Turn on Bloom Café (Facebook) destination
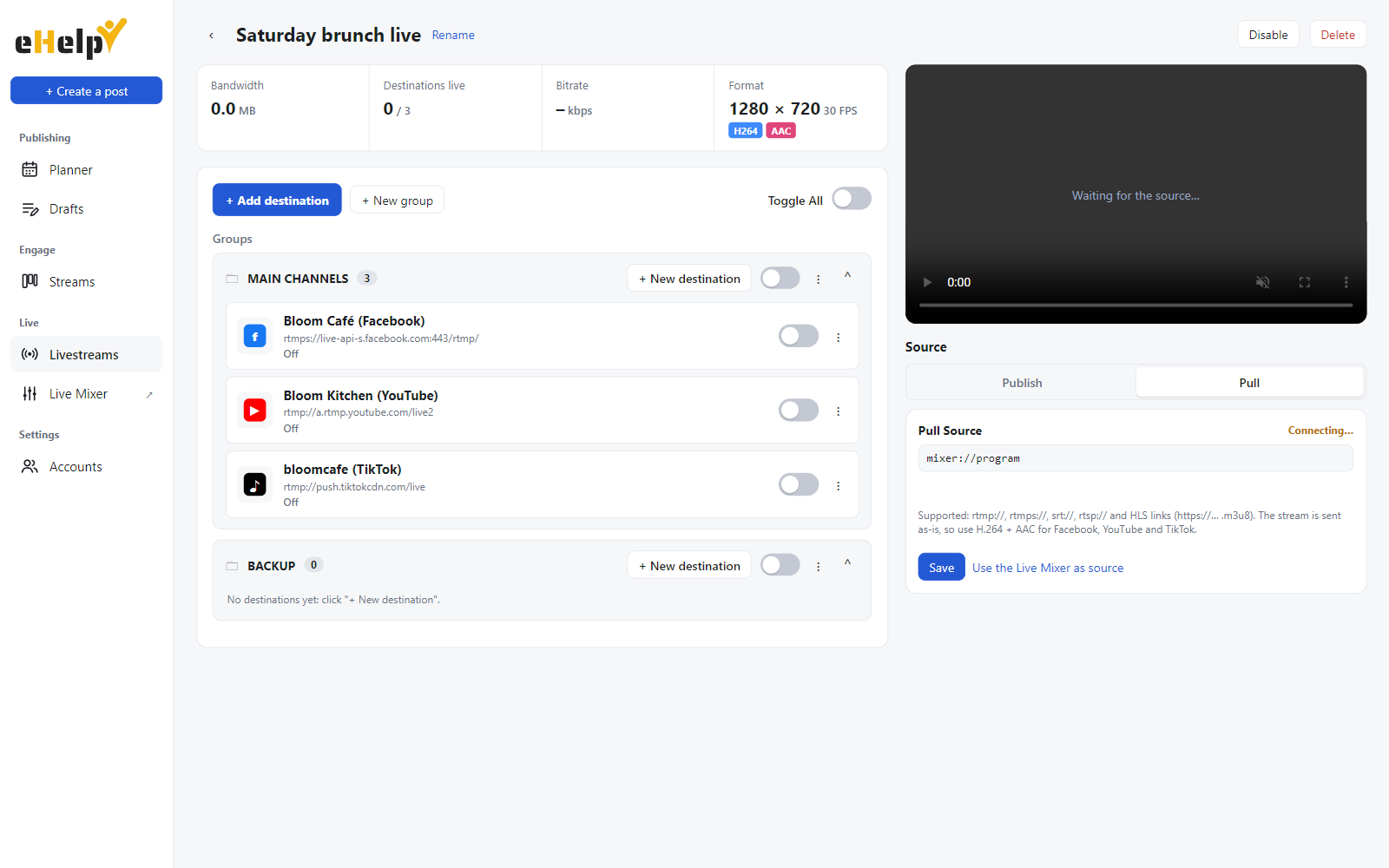 (x=799, y=336)
